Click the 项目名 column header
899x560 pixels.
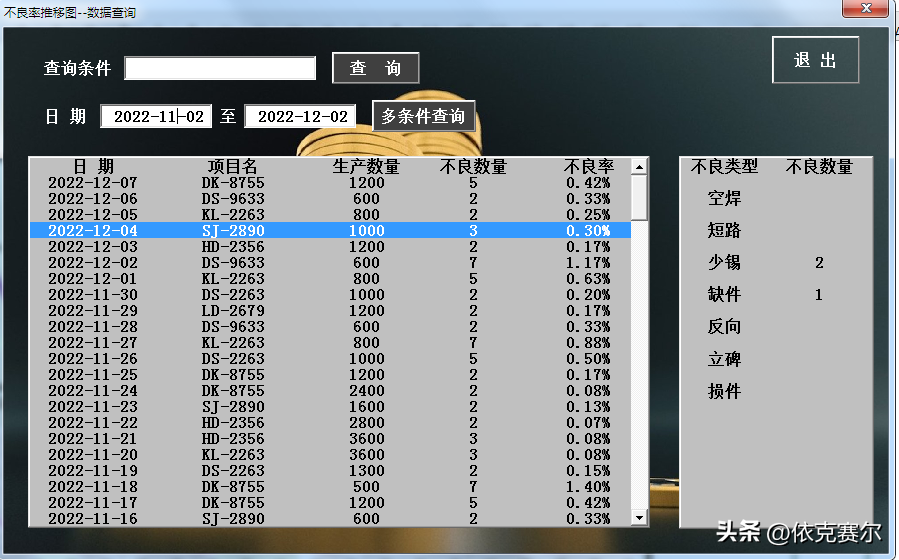[232, 167]
